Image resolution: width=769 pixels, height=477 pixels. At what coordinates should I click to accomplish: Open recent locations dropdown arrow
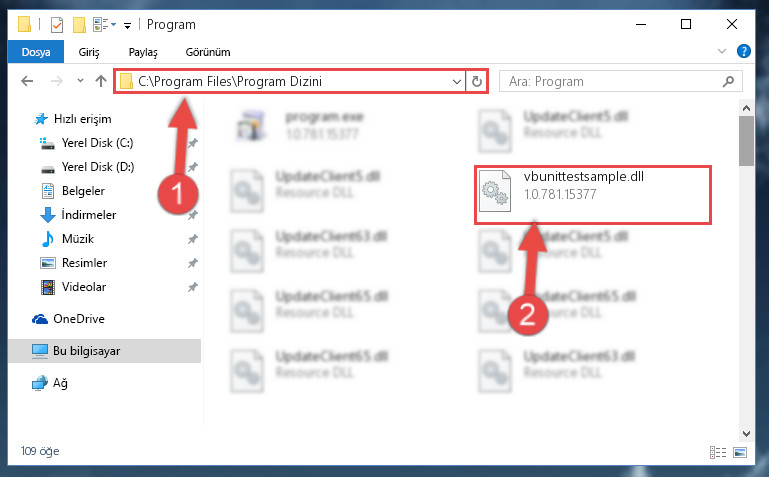[x=80, y=81]
